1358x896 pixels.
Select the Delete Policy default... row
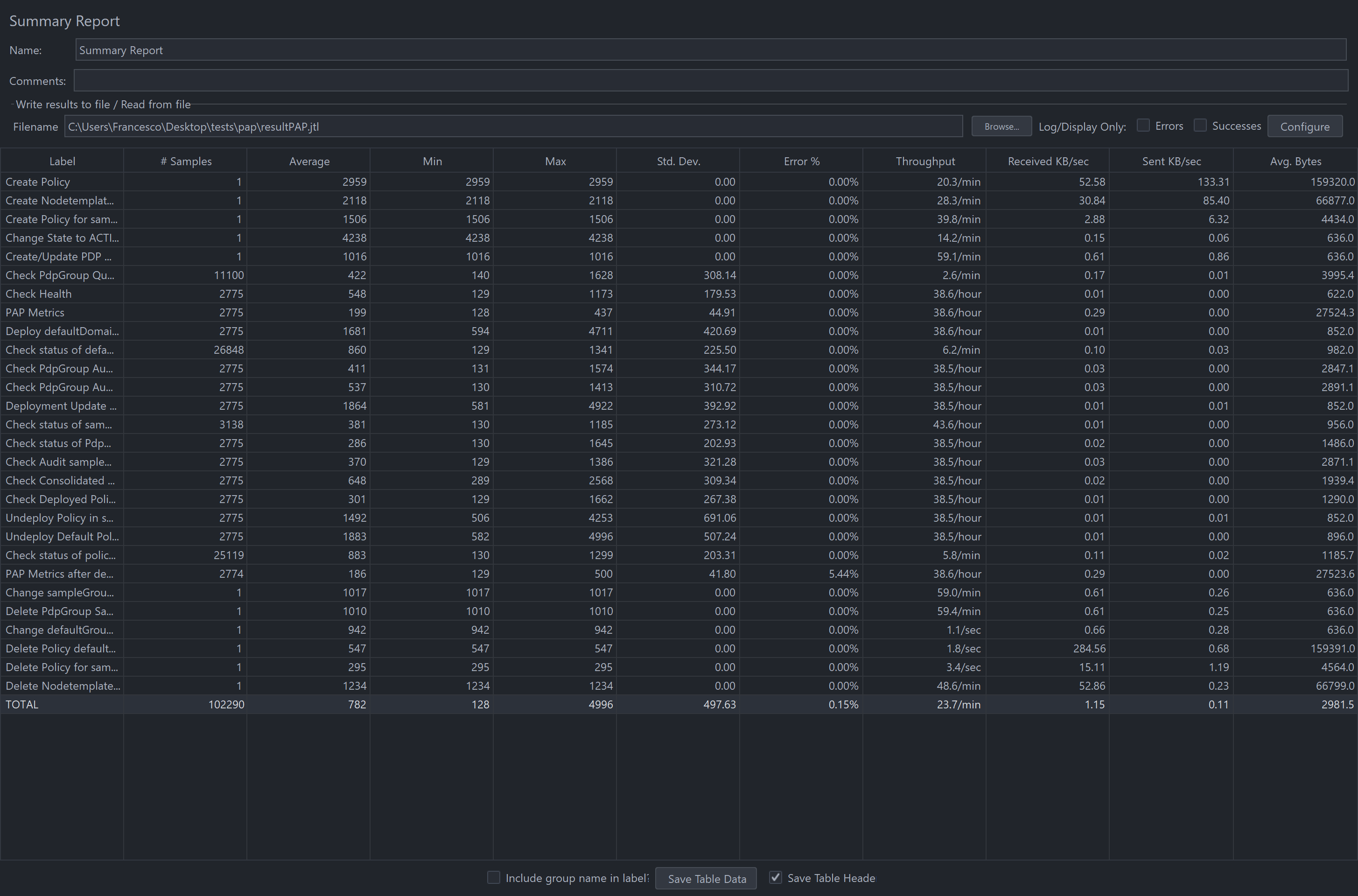pos(679,649)
